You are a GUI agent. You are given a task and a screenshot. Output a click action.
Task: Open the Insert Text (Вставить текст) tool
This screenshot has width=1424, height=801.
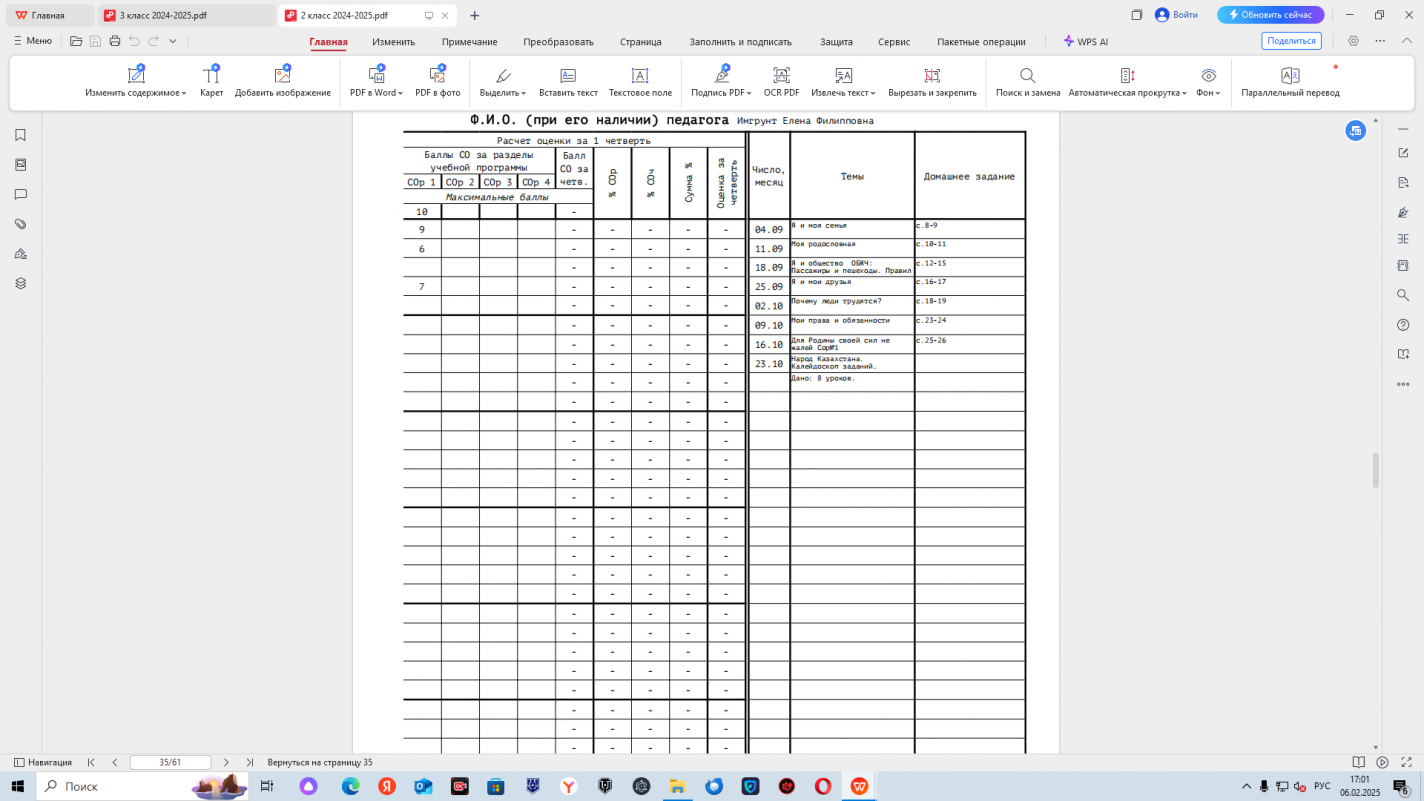(568, 76)
